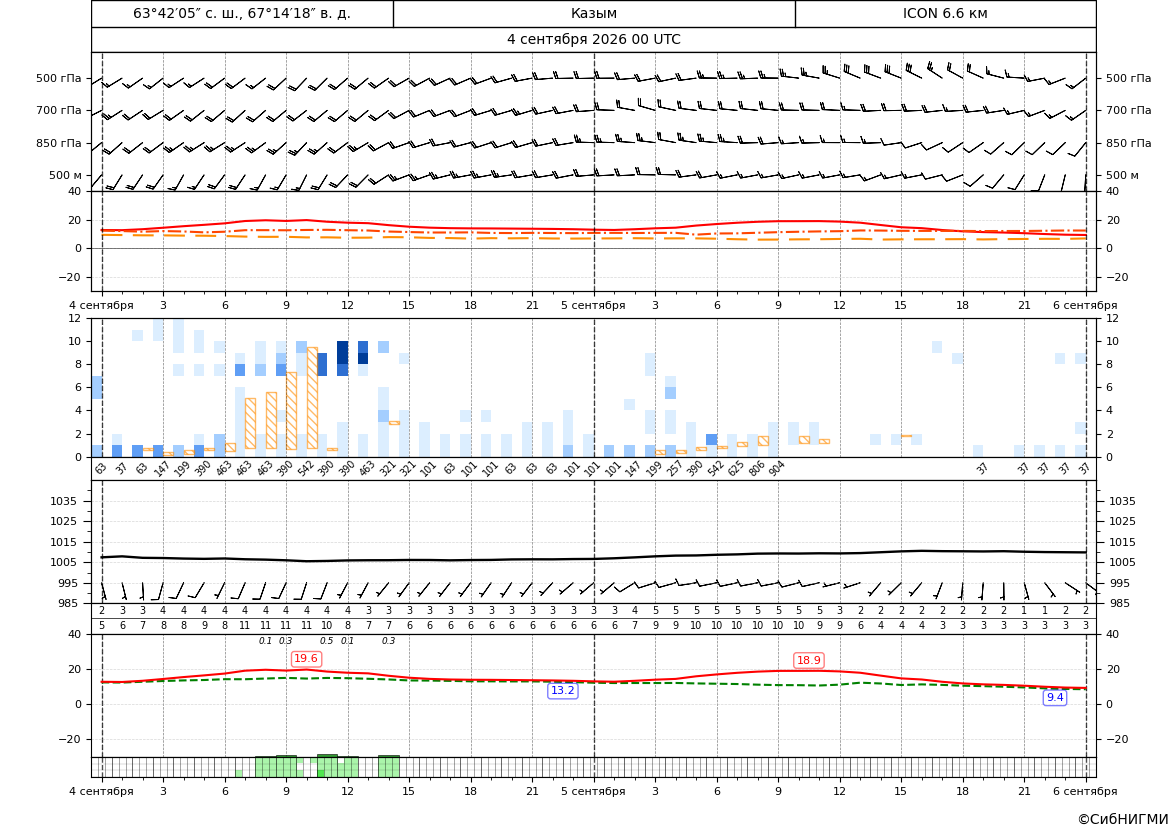Screen dimensions: 1169x827
Task: Click the 19.6 maximum temperature label
Action: [x=306, y=658]
